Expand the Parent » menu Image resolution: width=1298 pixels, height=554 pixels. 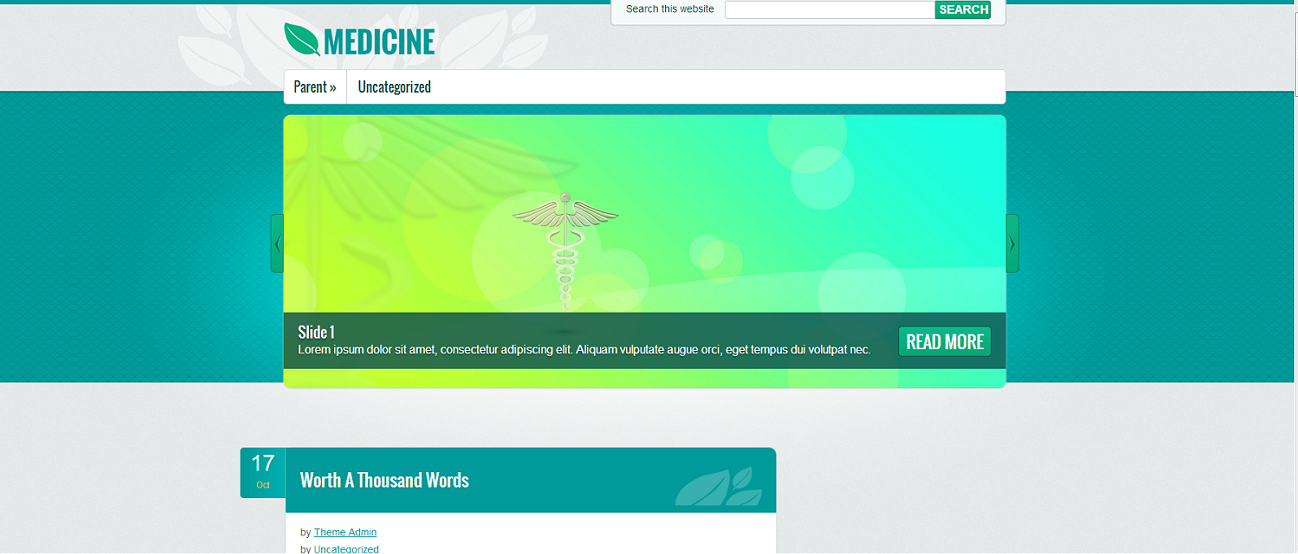point(315,87)
